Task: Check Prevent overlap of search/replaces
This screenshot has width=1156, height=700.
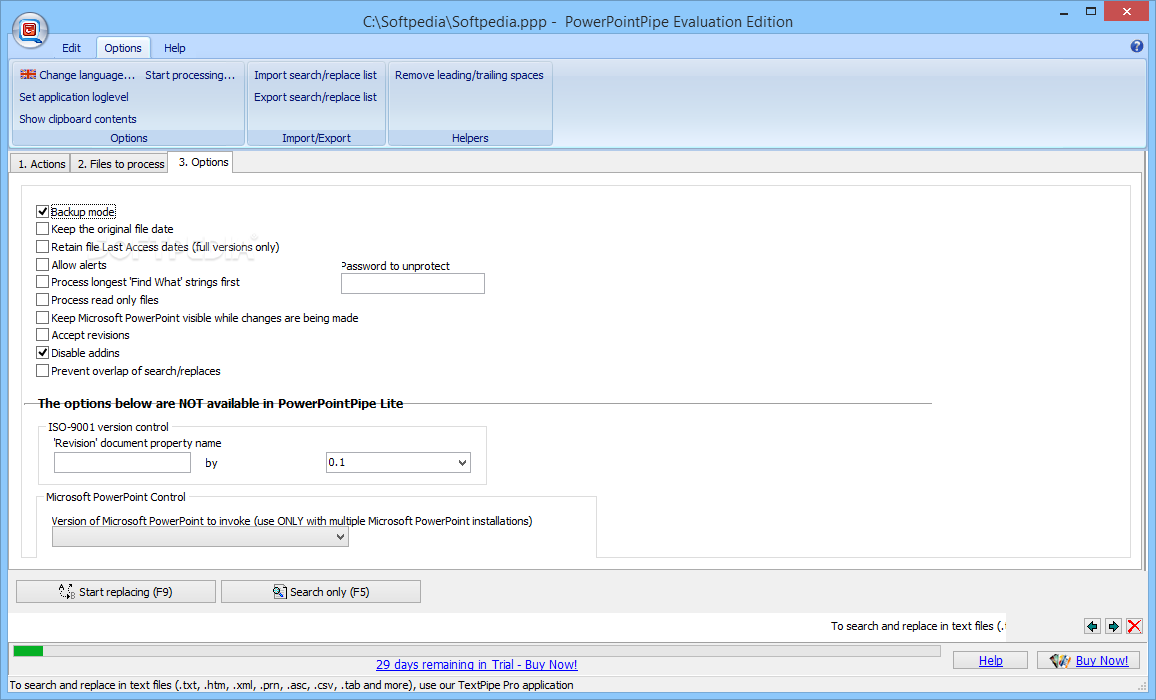Action: coord(43,370)
